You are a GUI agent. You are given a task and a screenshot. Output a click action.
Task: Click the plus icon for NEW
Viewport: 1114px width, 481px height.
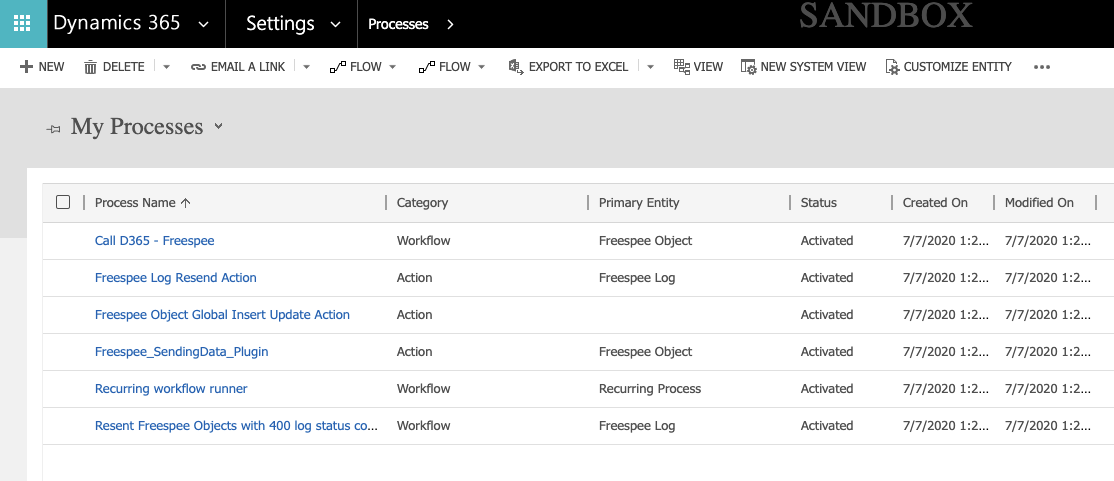click(26, 67)
